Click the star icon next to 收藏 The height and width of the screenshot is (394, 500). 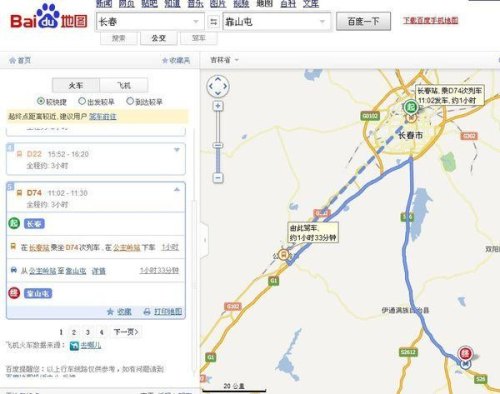click(x=110, y=312)
